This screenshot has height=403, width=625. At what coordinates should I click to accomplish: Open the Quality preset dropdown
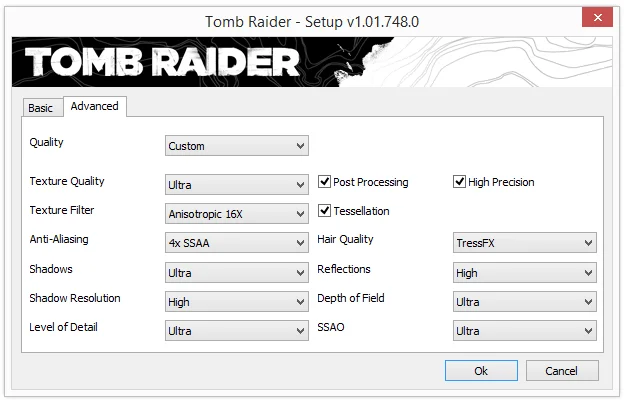(237, 146)
